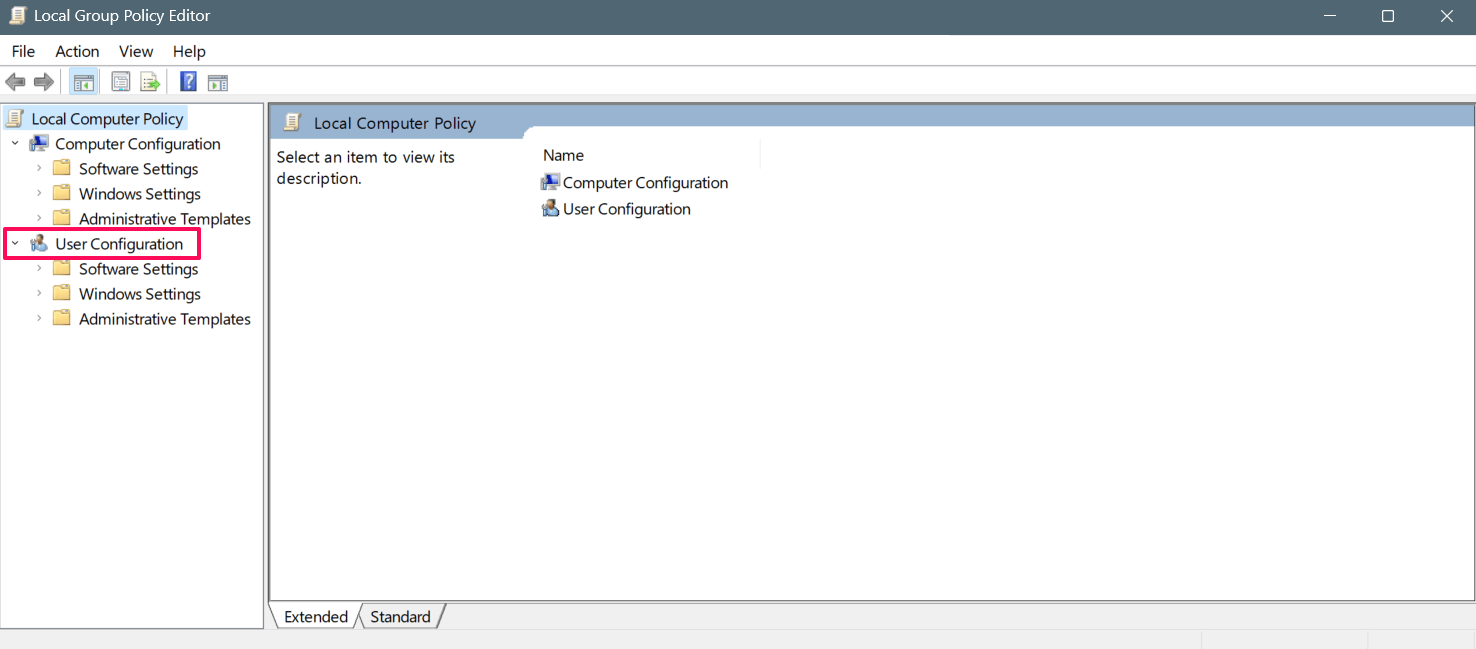Open the File menu
1476x649 pixels.
(23, 51)
